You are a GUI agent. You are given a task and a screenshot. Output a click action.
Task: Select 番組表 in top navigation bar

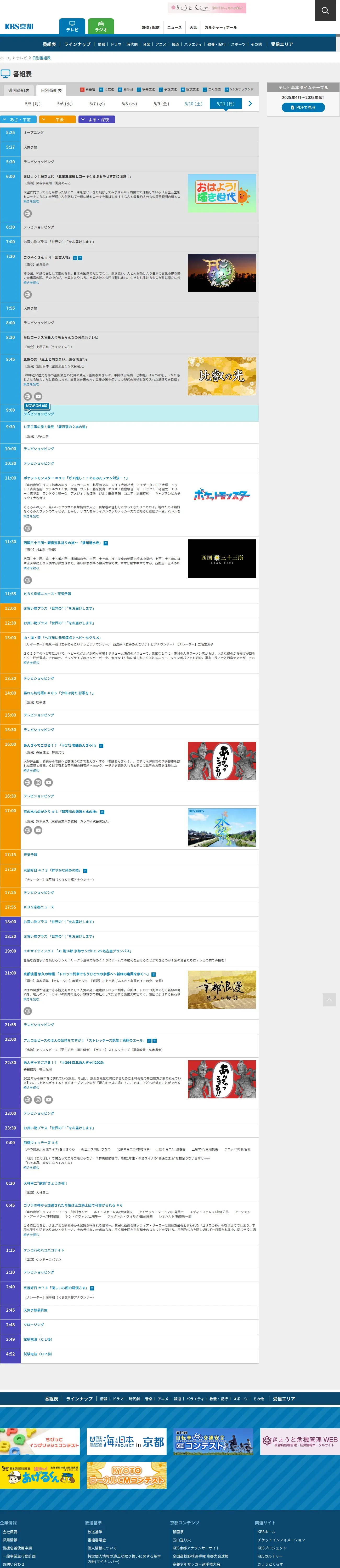[x=49, y=44]
